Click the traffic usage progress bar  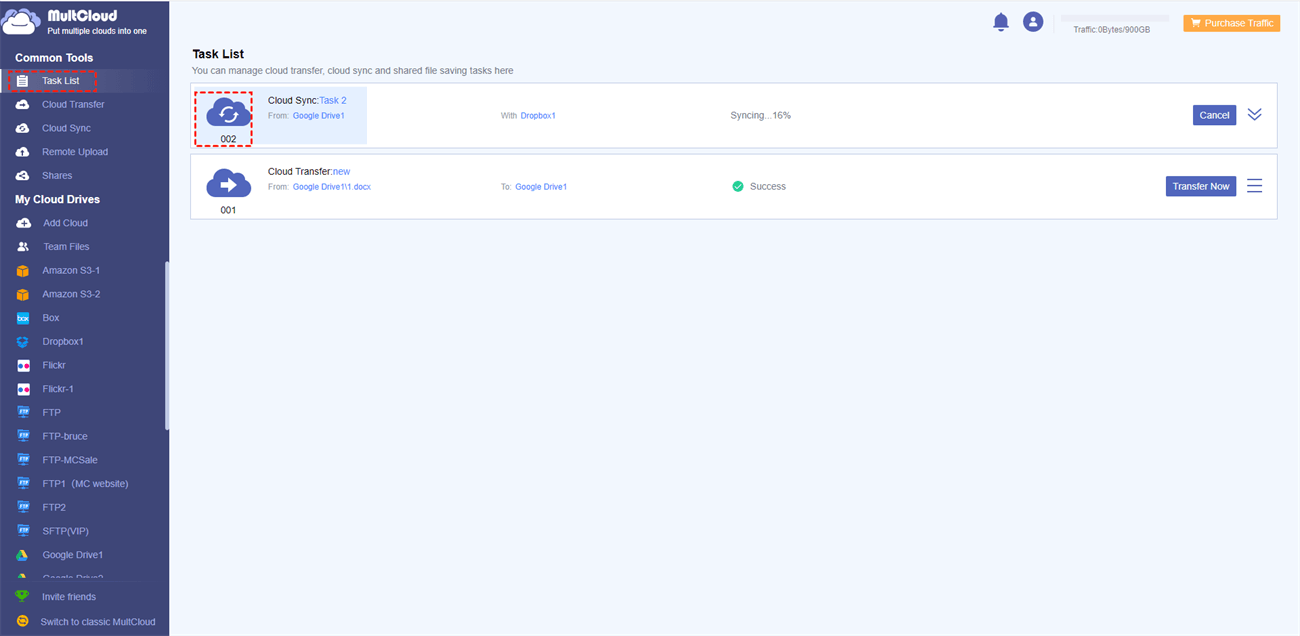[1114, 18]
